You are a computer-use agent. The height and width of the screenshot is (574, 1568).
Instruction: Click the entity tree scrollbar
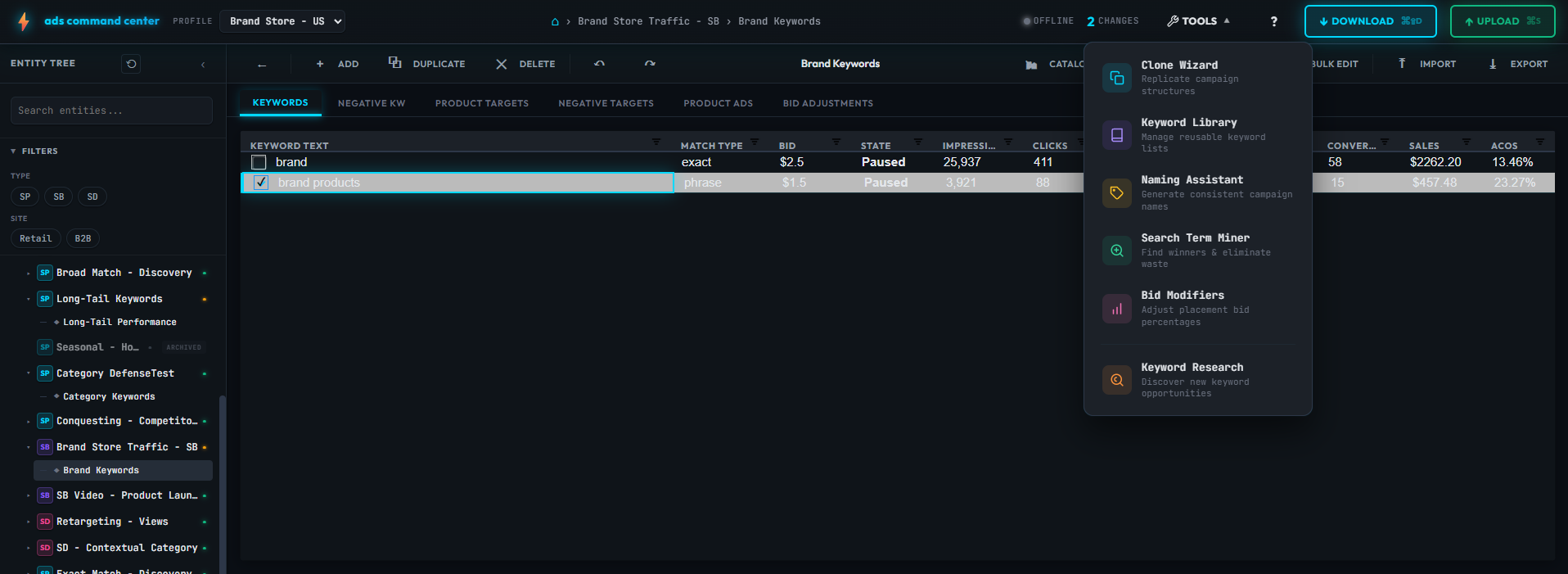223,483
